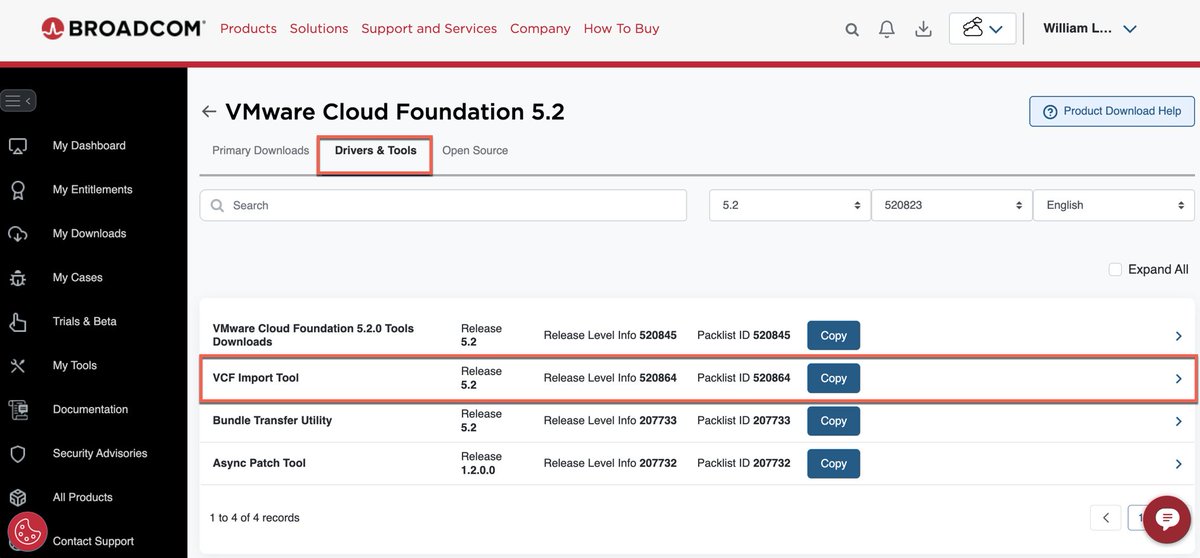Open Trials & Beta in sidebar

pos(84,322)
